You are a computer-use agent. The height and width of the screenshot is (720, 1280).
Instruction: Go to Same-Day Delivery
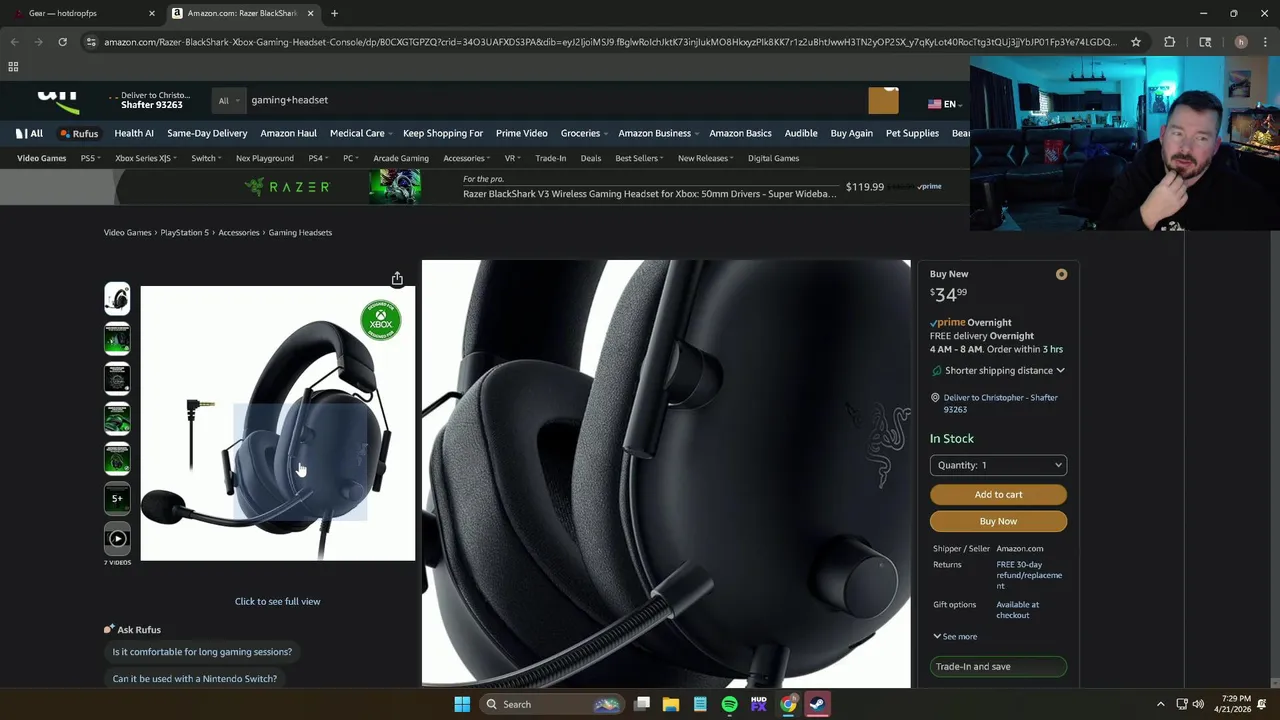click(x=207, y=133)
